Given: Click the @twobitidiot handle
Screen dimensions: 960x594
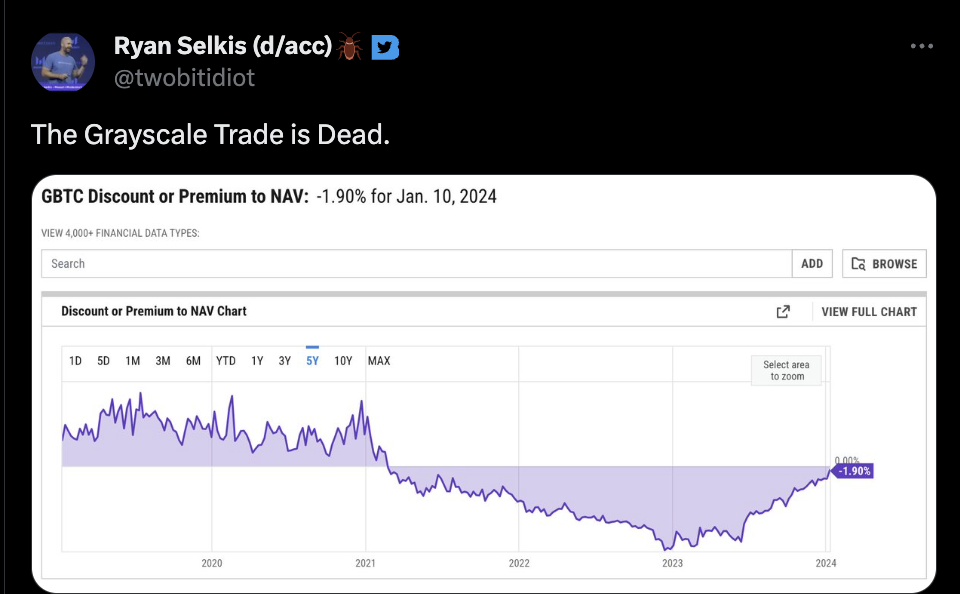Looking at the screenshot, I should pos(184,77).
